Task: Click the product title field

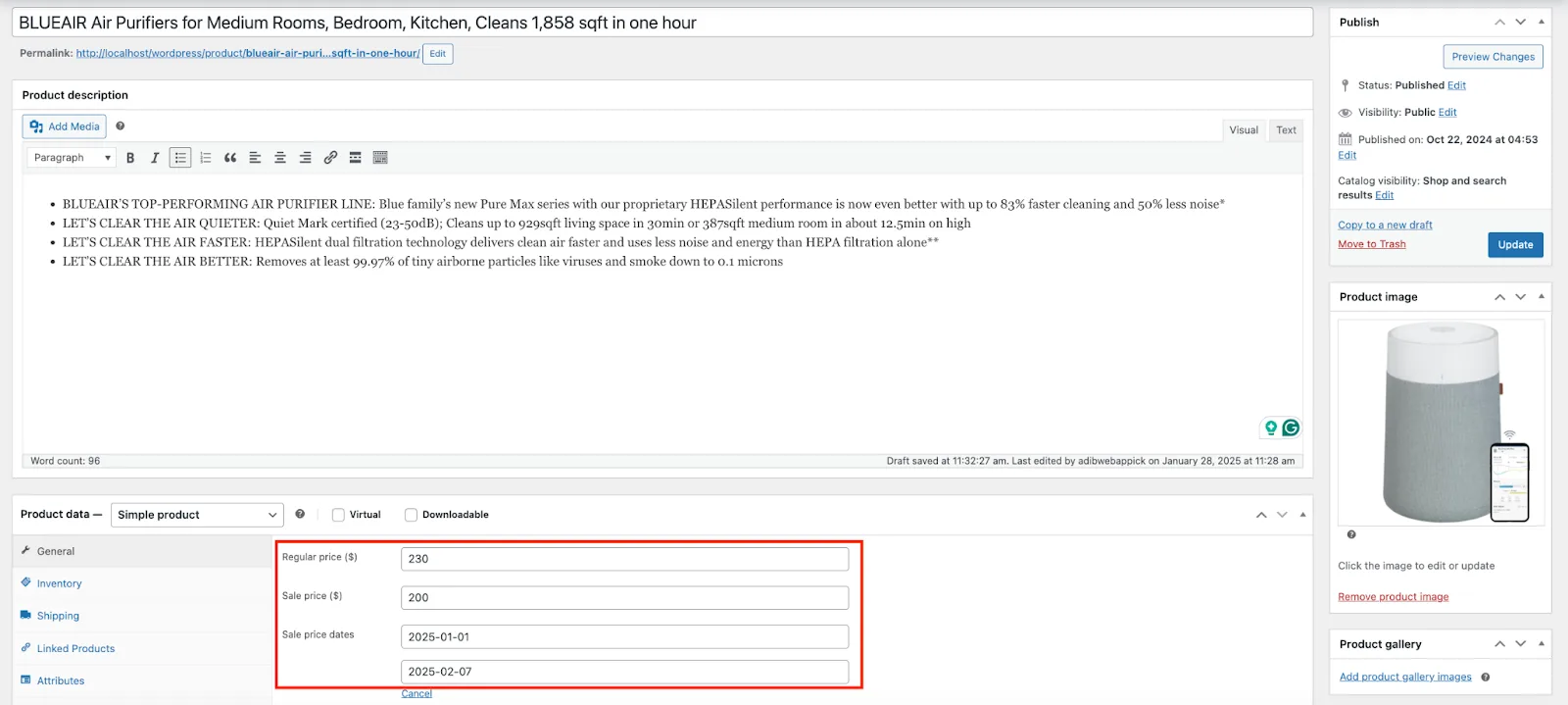Action: click(662, 23)
